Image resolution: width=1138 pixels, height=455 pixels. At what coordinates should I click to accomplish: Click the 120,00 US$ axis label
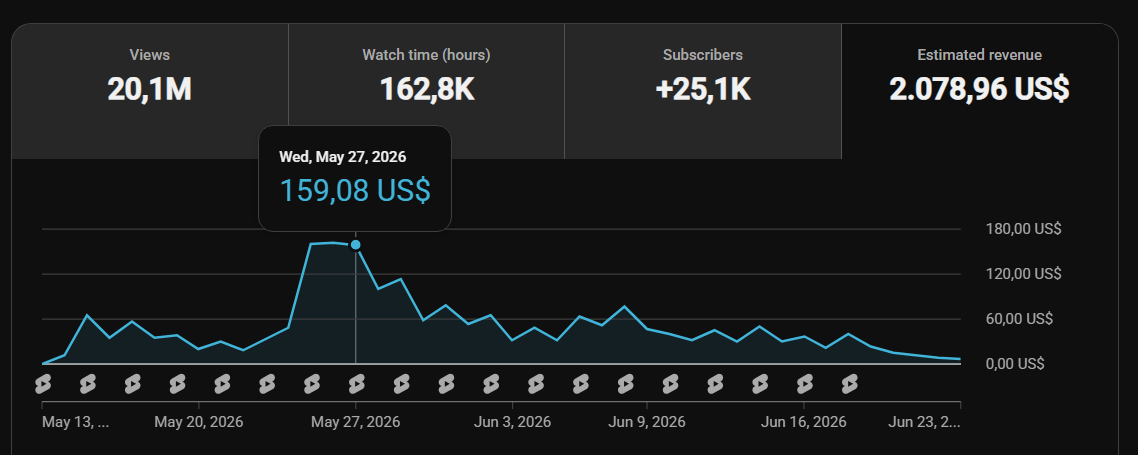click(1023, 274)
